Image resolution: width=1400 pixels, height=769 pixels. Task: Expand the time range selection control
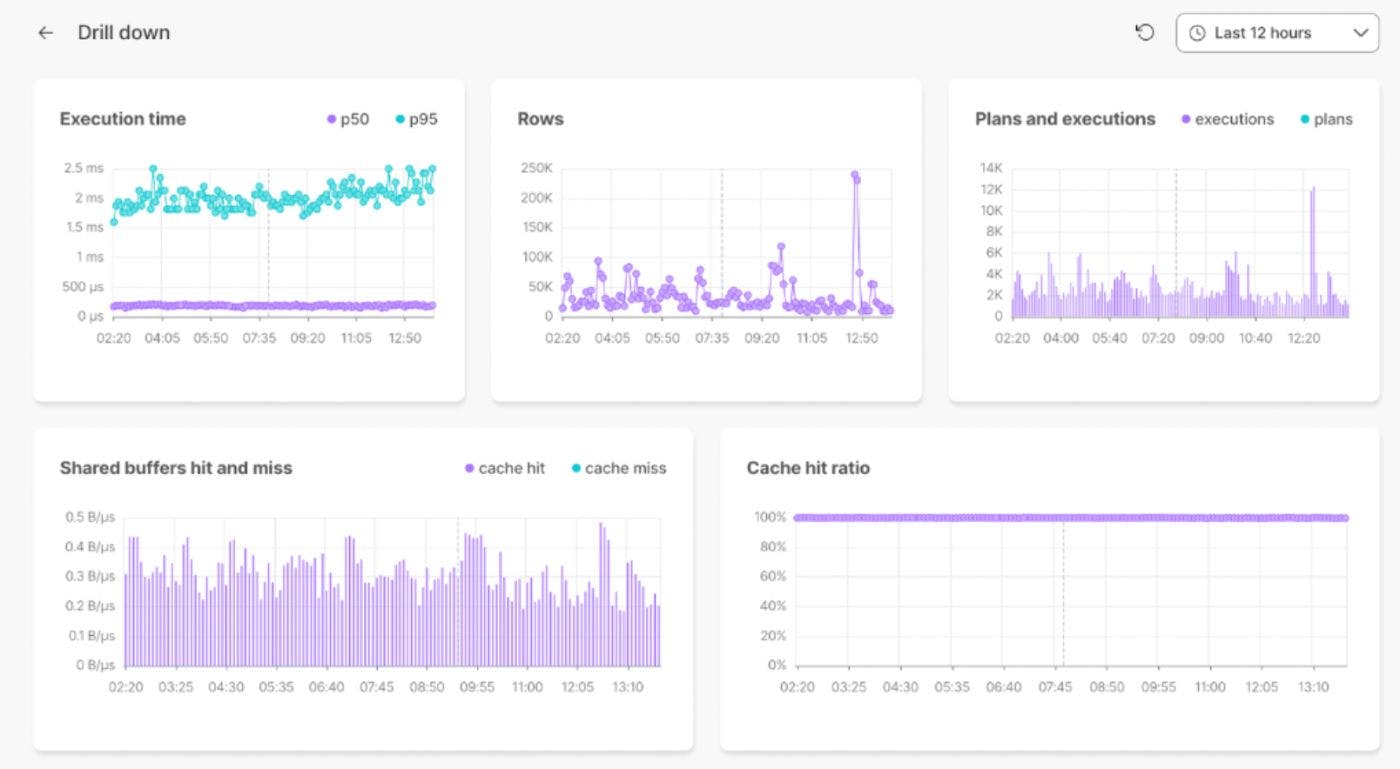1277,32
